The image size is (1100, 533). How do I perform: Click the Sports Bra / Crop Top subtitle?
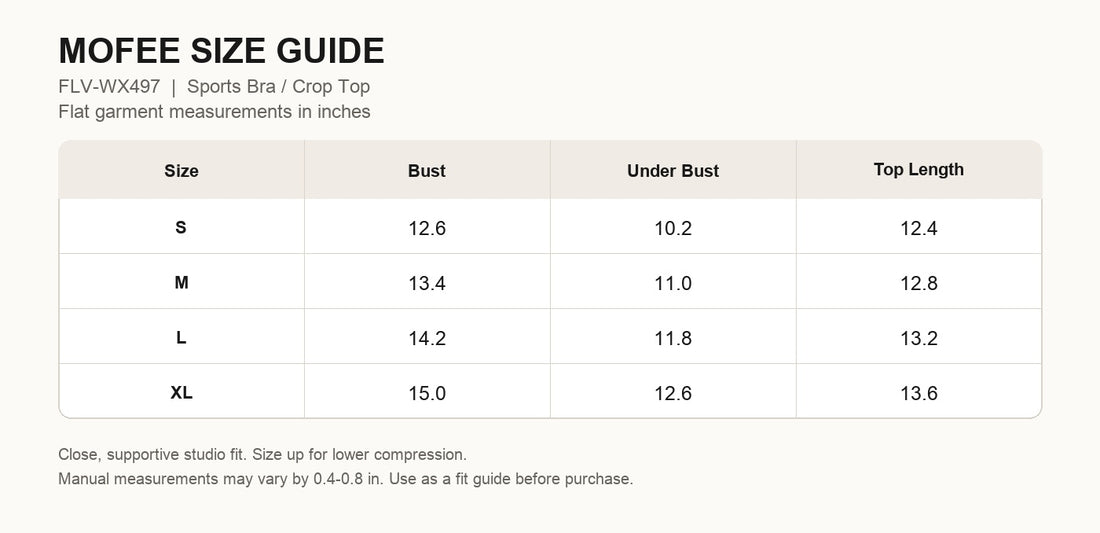pos(279,87)
